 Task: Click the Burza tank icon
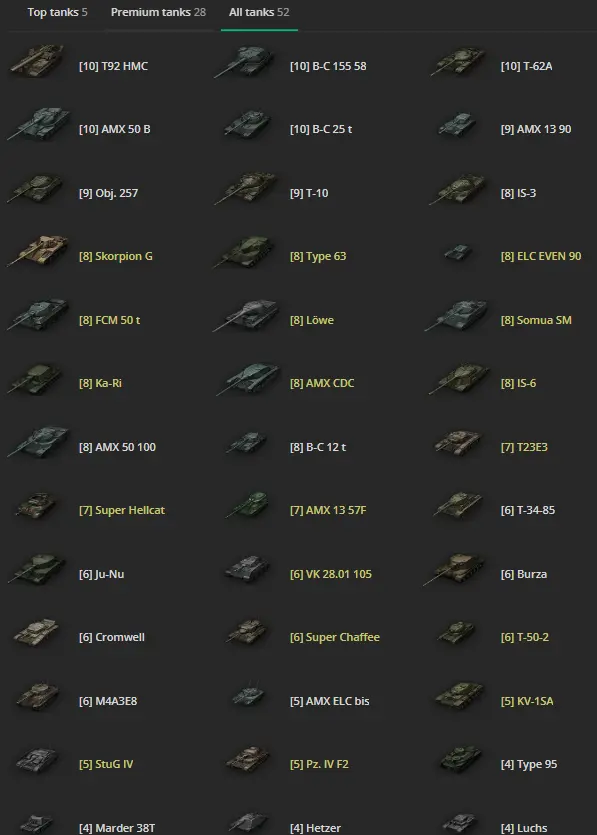[454, 569]
